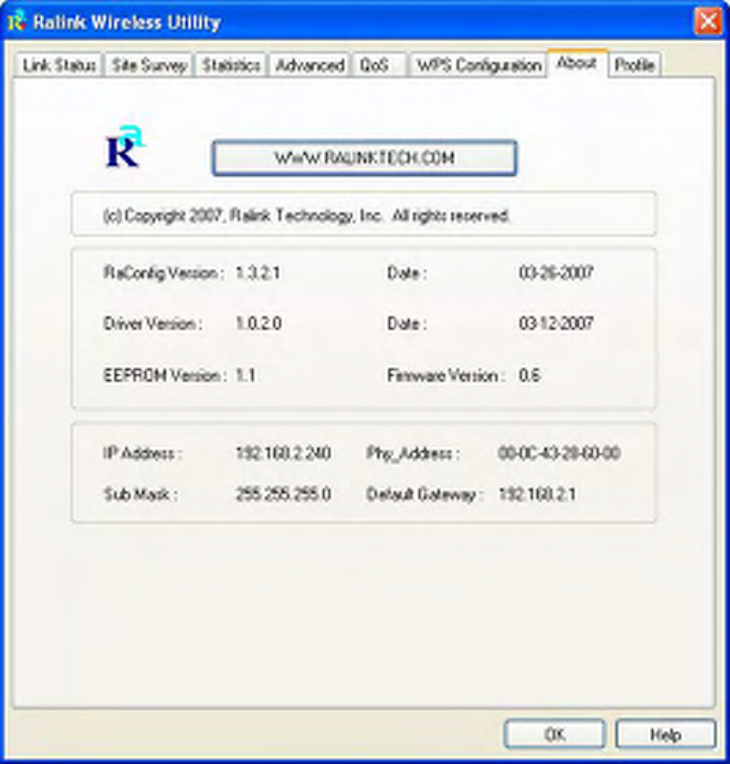Open the Link Status tab

[58, 65]
